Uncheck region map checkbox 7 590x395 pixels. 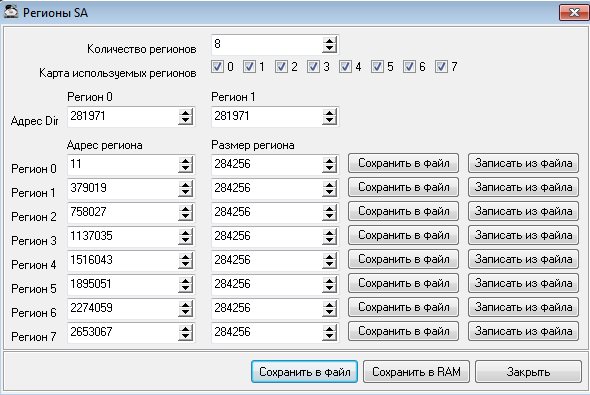pyautogui.click(x=441, y=67)
